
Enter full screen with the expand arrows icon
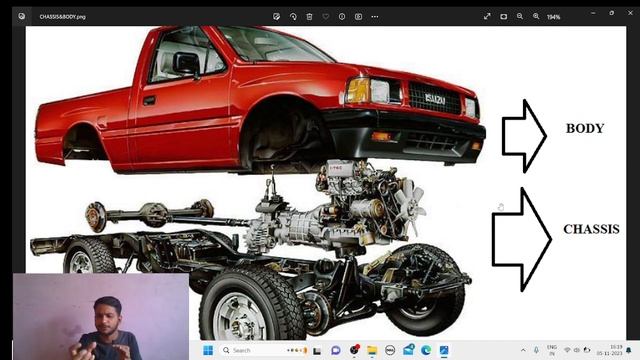(x=487, y=17)
